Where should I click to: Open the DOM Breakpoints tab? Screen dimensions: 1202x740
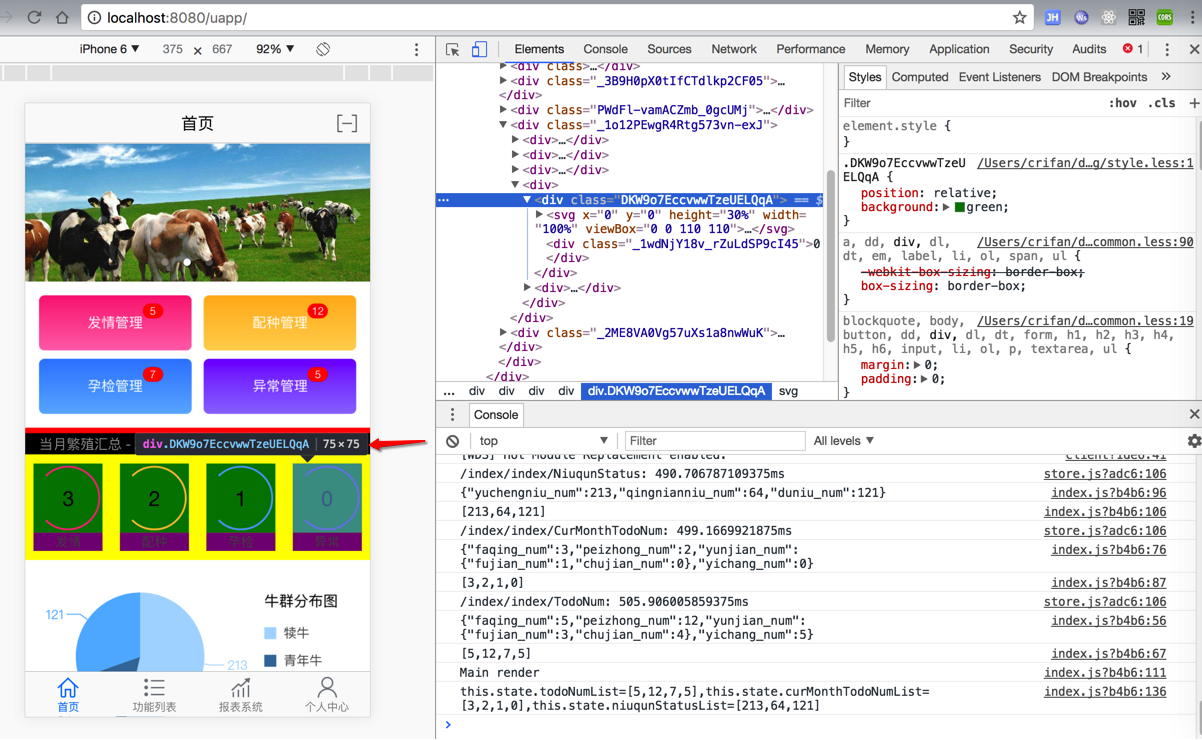(1099, 77)
